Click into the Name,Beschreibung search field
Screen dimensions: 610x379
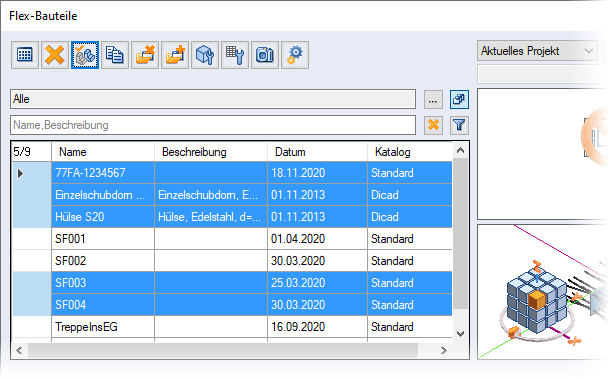pos(213,125)
